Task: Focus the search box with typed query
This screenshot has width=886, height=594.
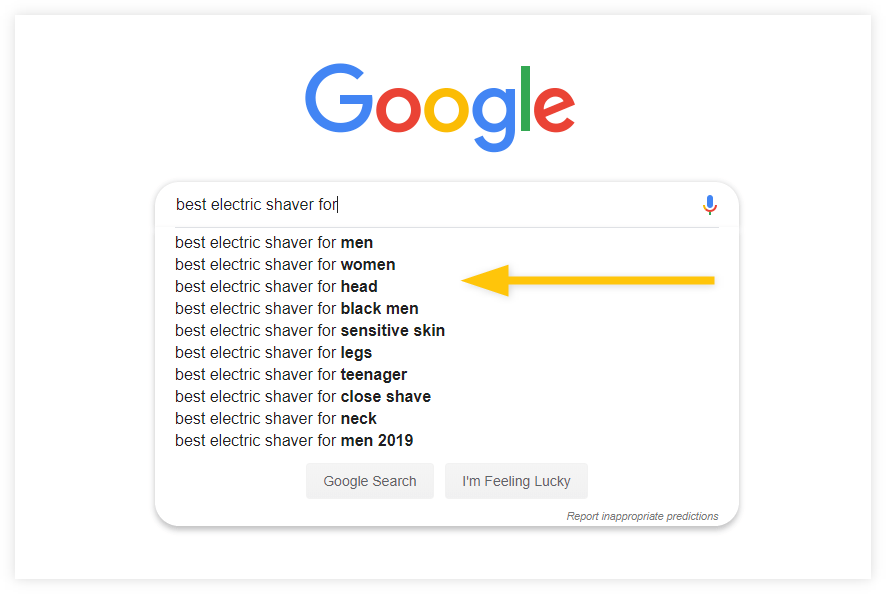Action: 430,205
